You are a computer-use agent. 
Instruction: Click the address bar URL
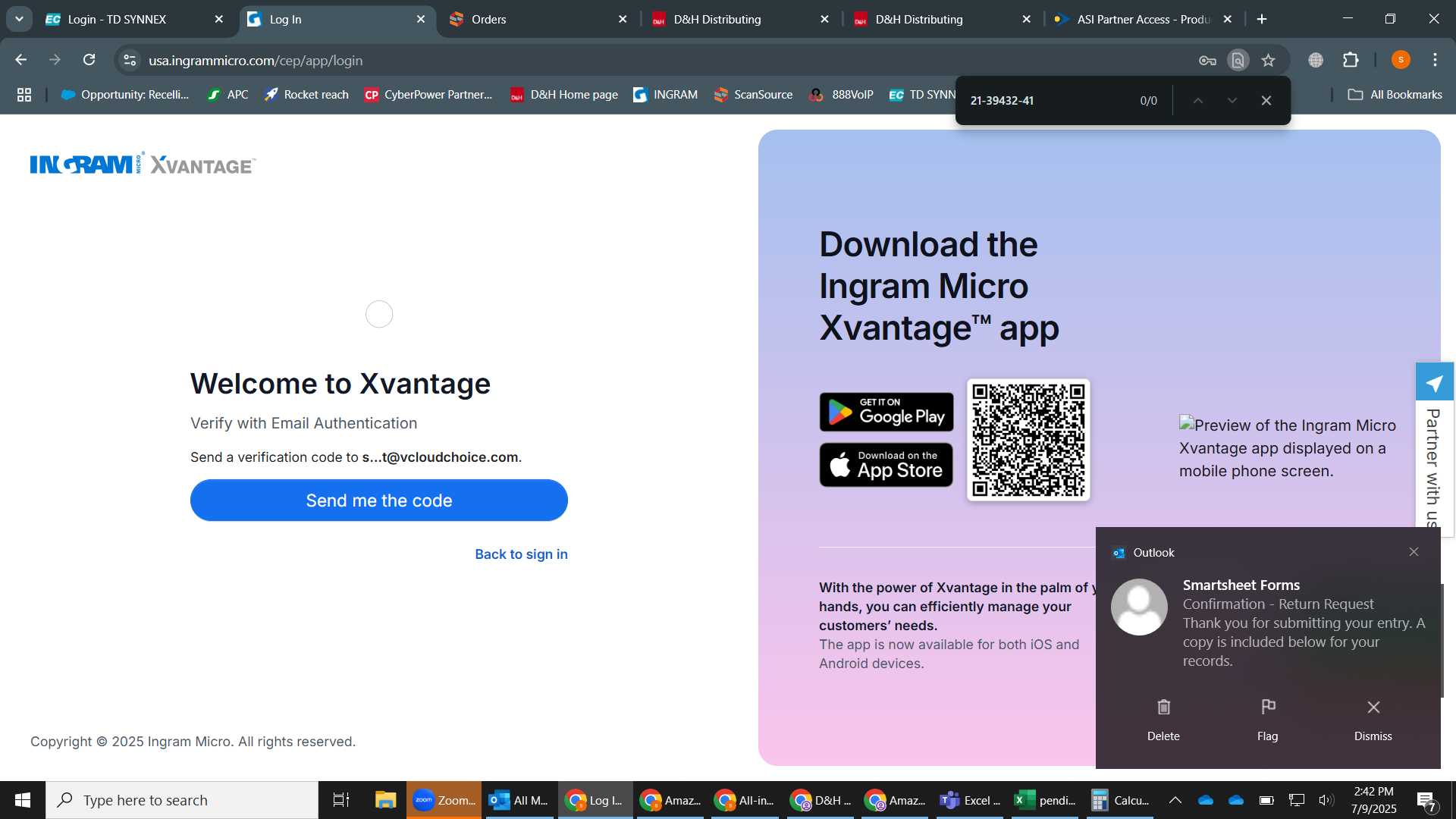coord(256,60)
